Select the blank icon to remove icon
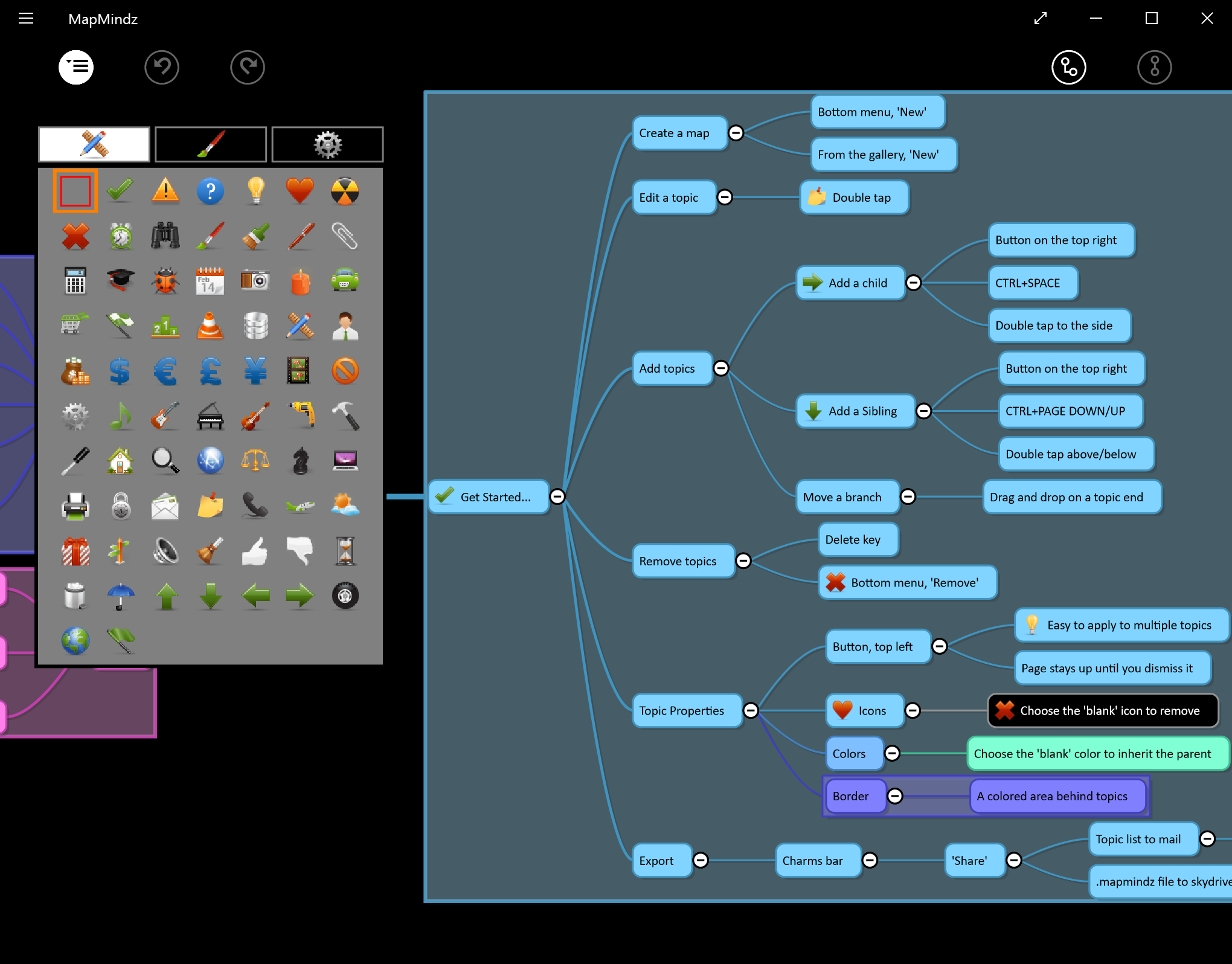 pyautogui.click(x=75, y=191)
